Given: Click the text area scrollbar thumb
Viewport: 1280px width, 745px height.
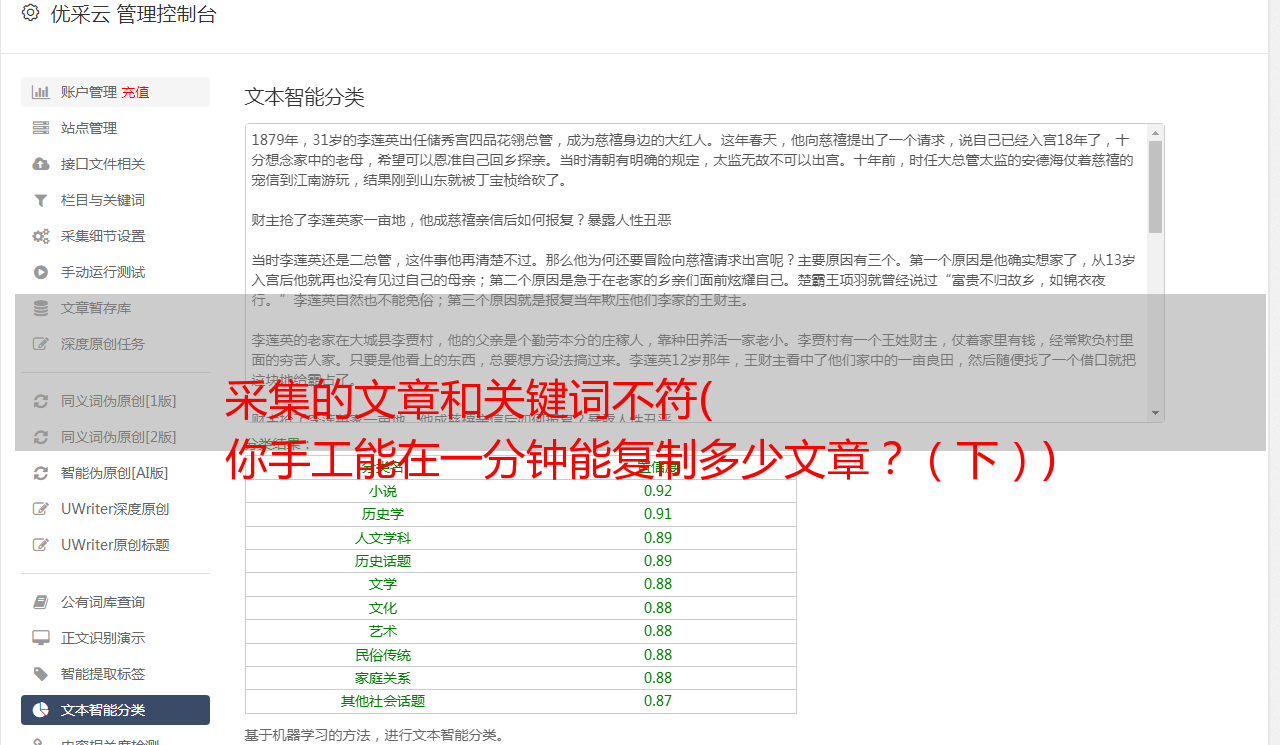Looking at the screenshot, I should pos(1155,187).
